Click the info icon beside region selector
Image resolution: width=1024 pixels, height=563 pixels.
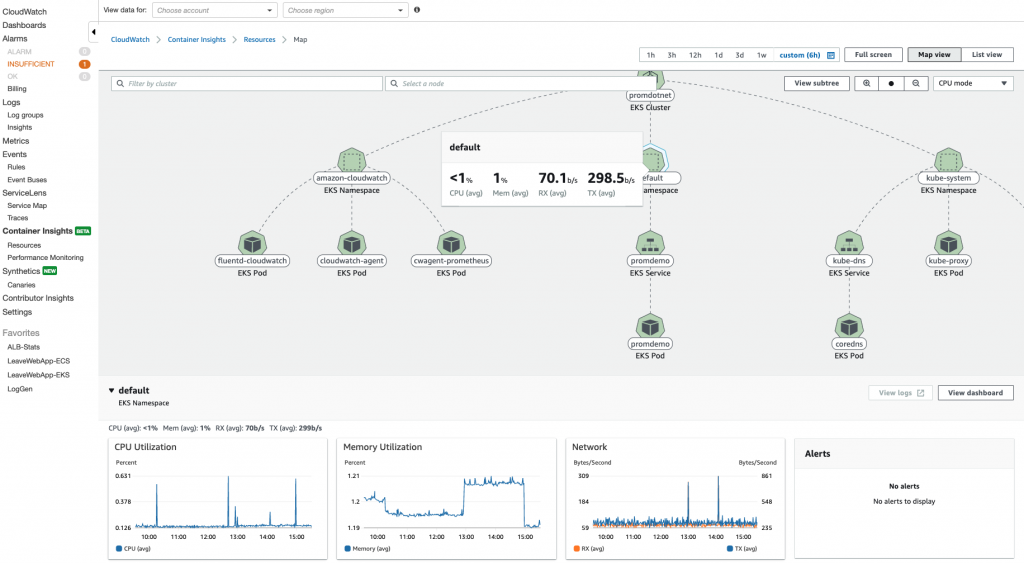pyautogui.click(x=417, y=10)
